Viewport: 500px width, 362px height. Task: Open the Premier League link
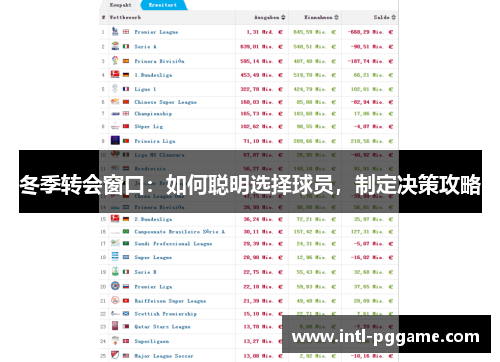pos(156,32)
